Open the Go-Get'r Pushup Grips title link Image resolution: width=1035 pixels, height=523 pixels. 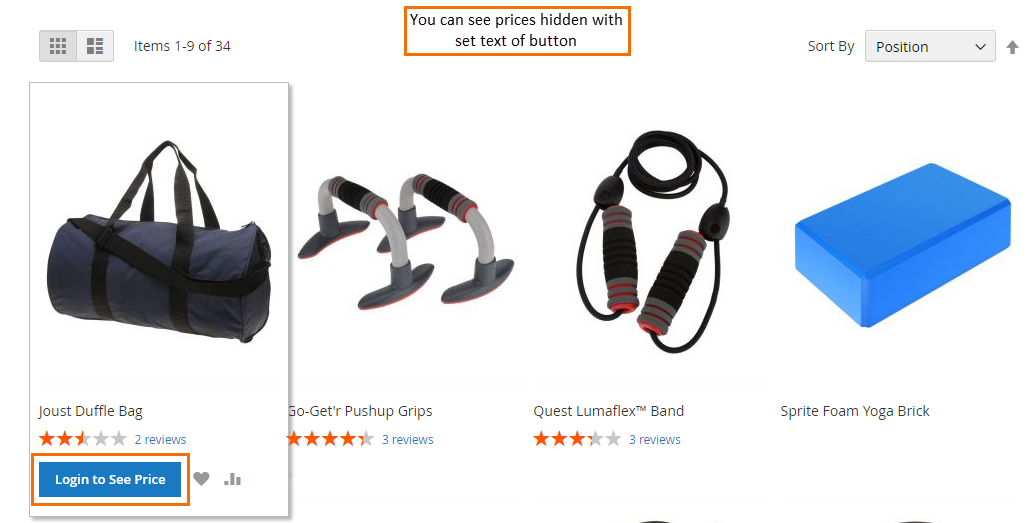(x=360, y=411)
